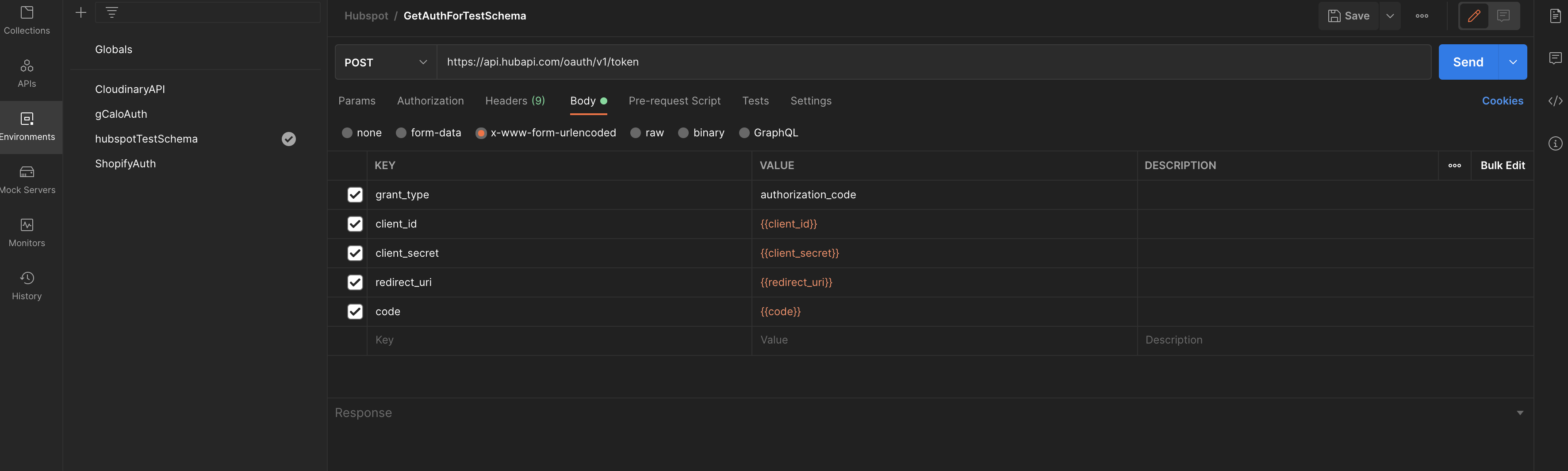
Task: Click the empty Key placeholder cell
Action: click(559, 340)
